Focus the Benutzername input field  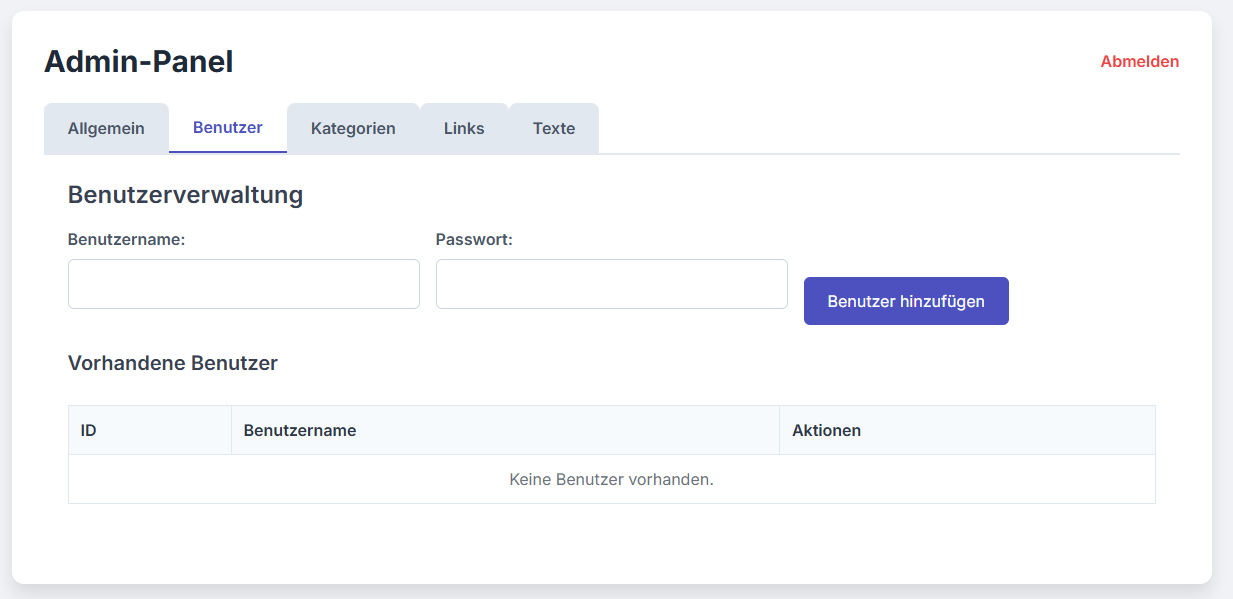coord(243,284)
